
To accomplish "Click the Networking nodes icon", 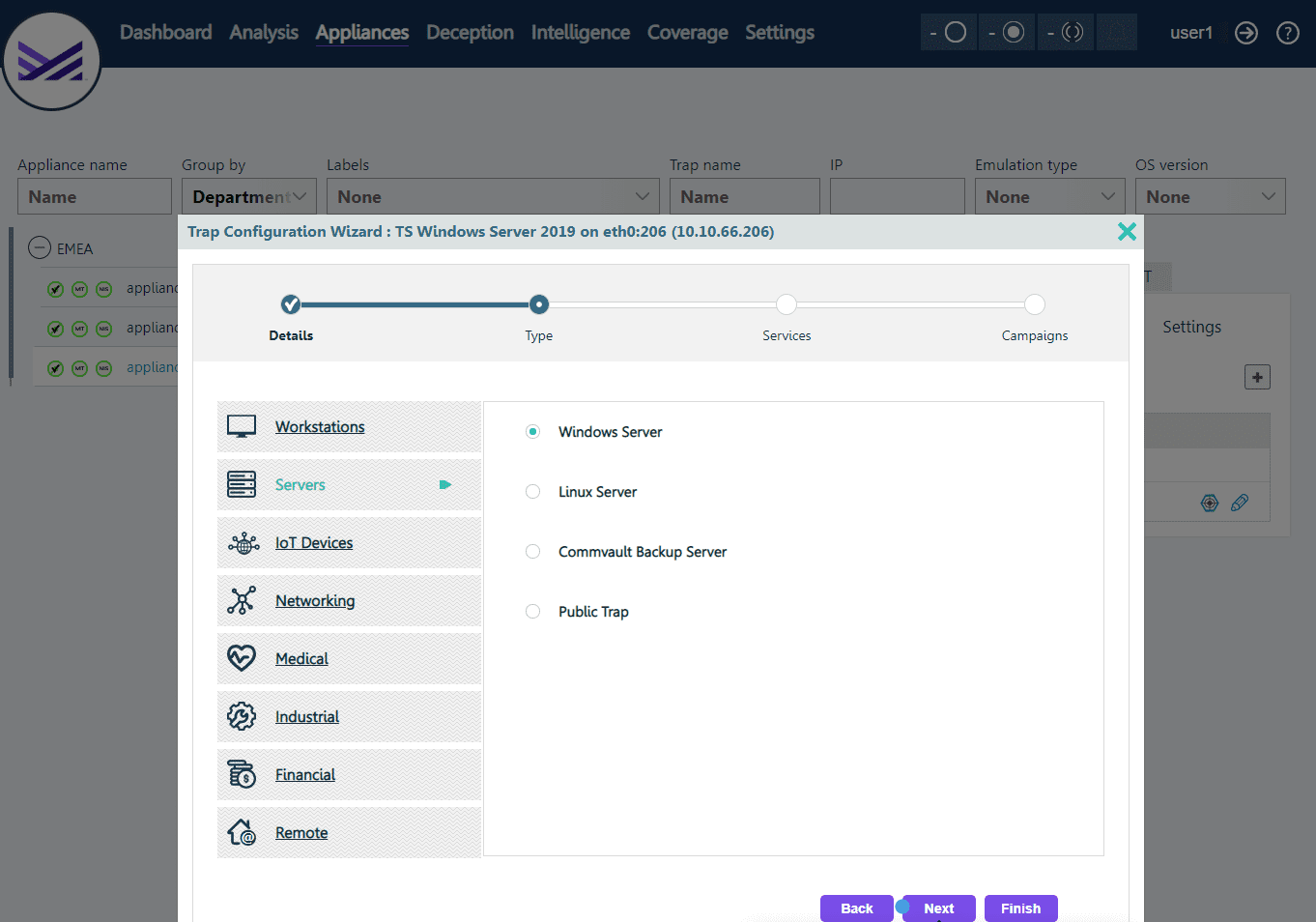I will click(x=242, y=600).
